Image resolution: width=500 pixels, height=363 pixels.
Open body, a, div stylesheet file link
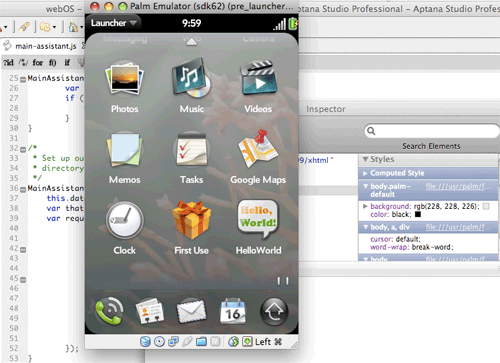coord(458,227)
